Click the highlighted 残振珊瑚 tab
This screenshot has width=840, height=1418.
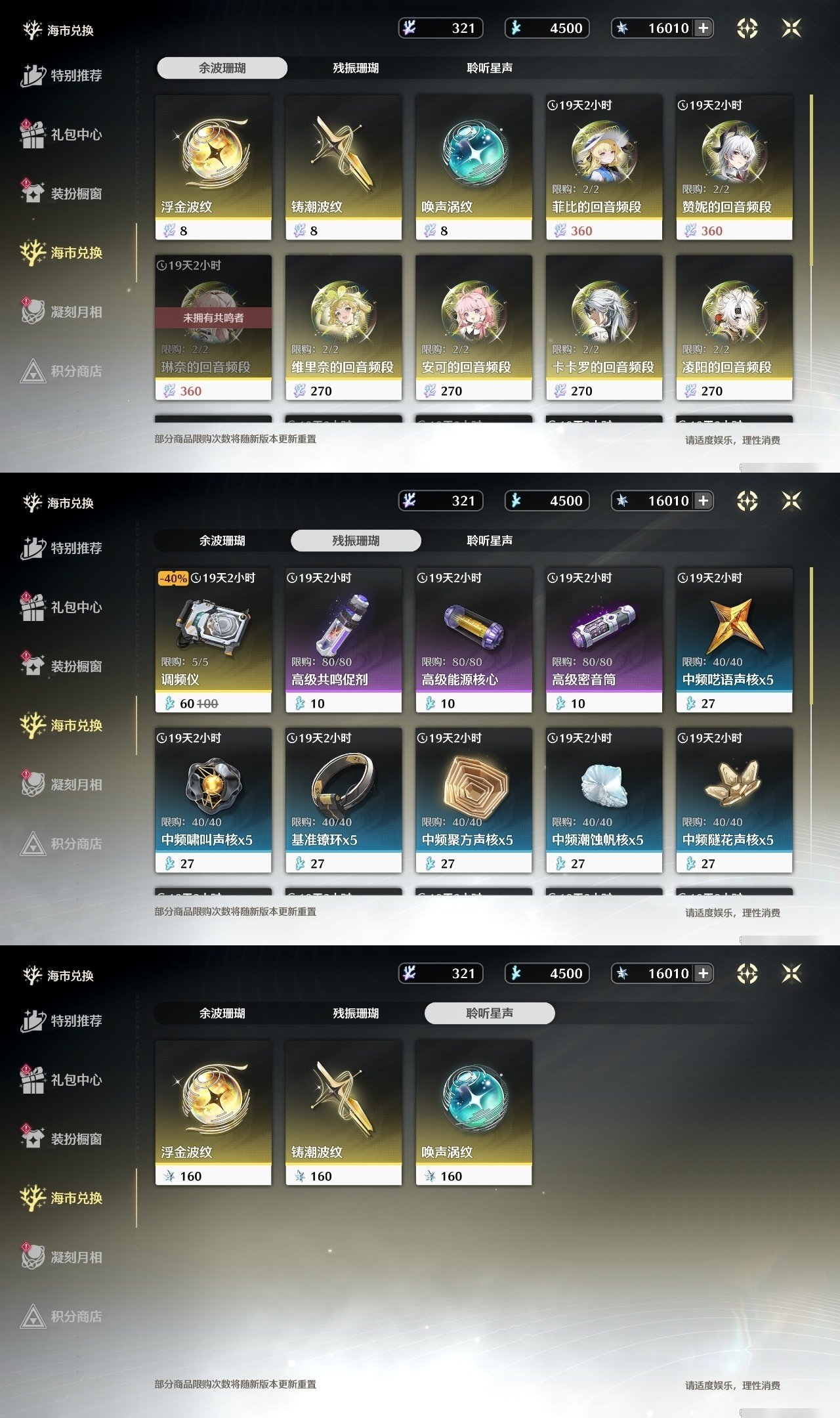[356, 540]
